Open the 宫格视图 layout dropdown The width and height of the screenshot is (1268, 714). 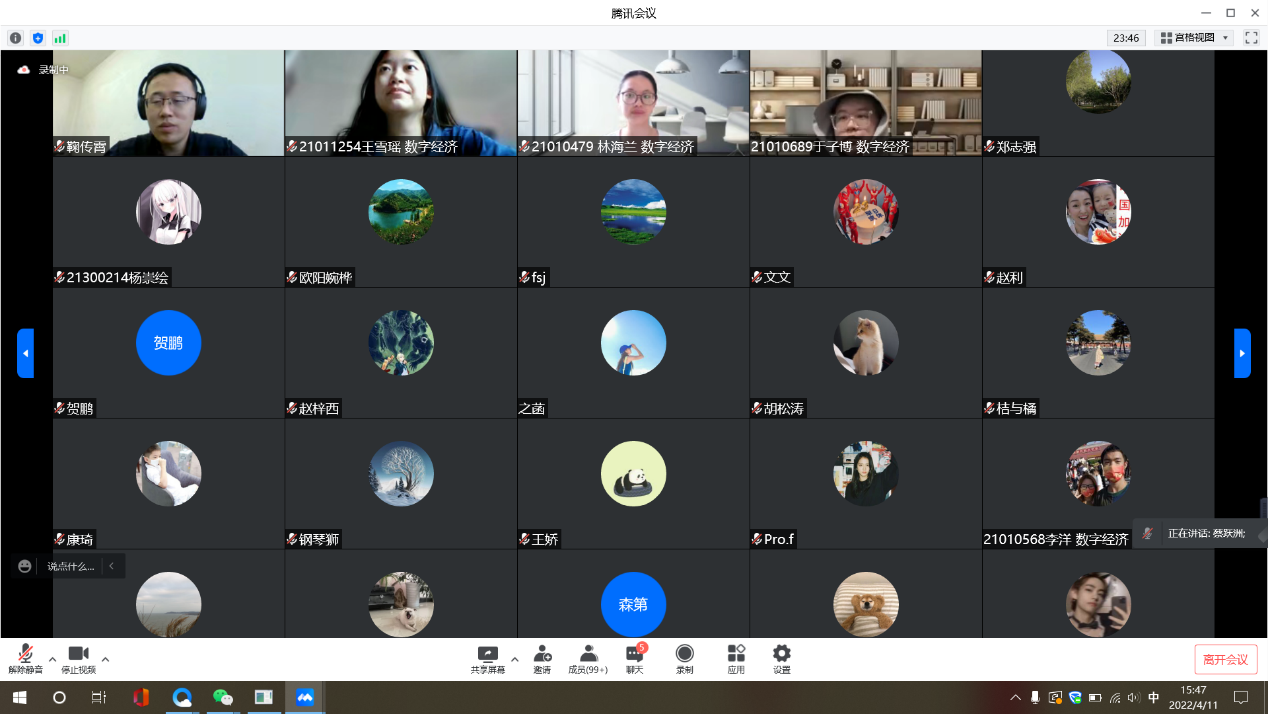(1195, 38)
